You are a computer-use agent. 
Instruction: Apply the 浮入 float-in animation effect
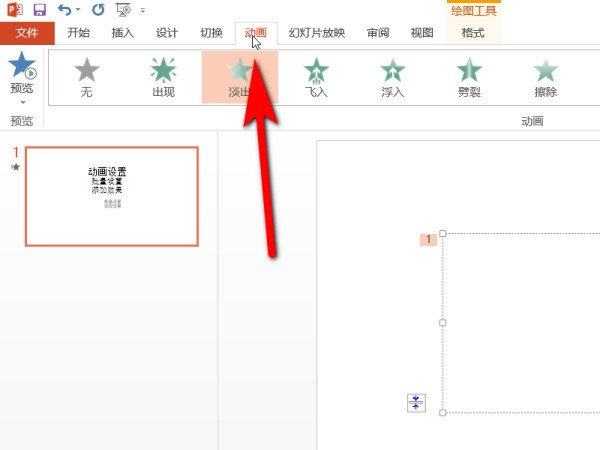pyautogui.click(x=393, y=78)
